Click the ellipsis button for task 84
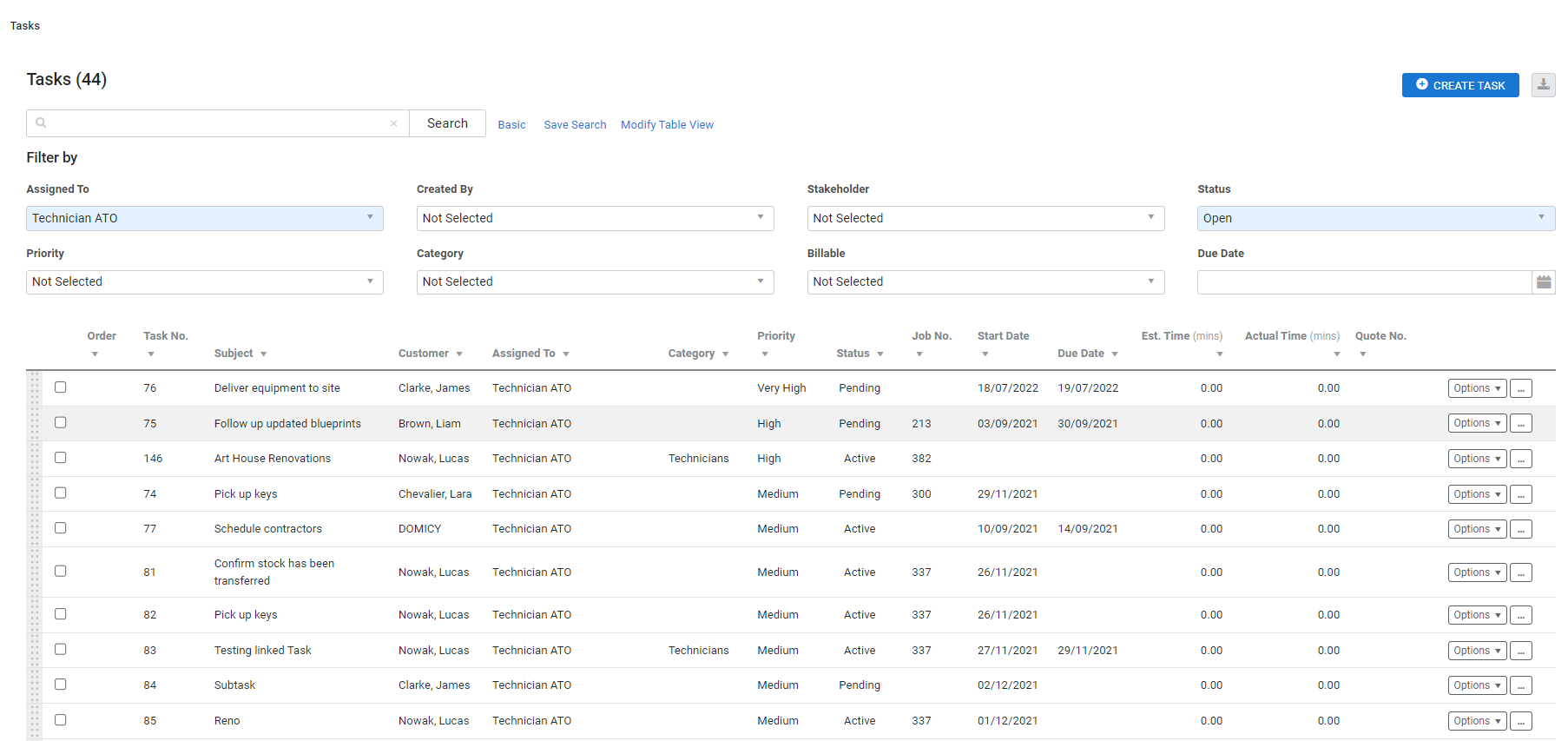This screenshot has width=1568, height=741. (x=1520, y=685)
